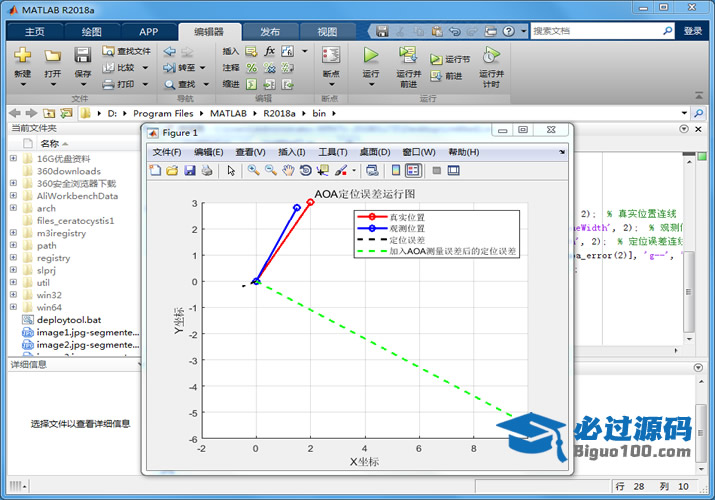Select deploytool.bat in file list
The width and height of the screenshot is (715, 500).
click(x=68, y=320)
